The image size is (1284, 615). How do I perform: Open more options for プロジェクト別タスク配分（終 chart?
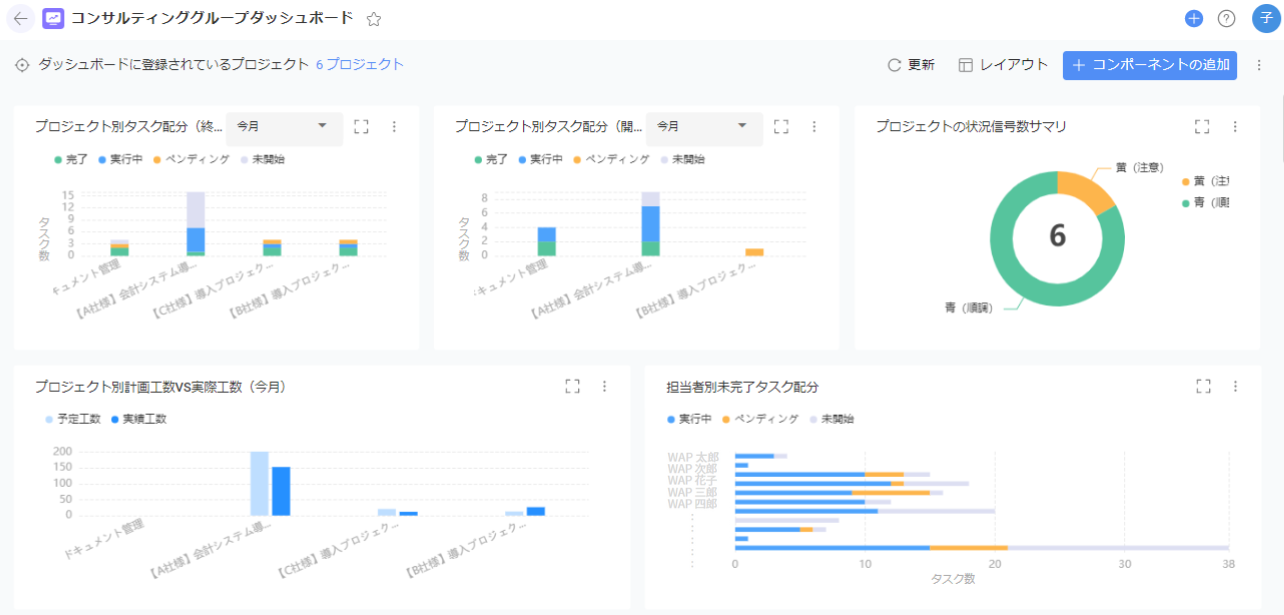[x=394, y=127]
